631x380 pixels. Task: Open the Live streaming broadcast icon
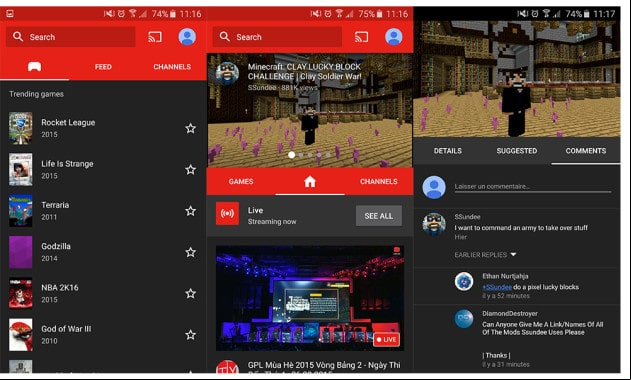coord(227,213)
